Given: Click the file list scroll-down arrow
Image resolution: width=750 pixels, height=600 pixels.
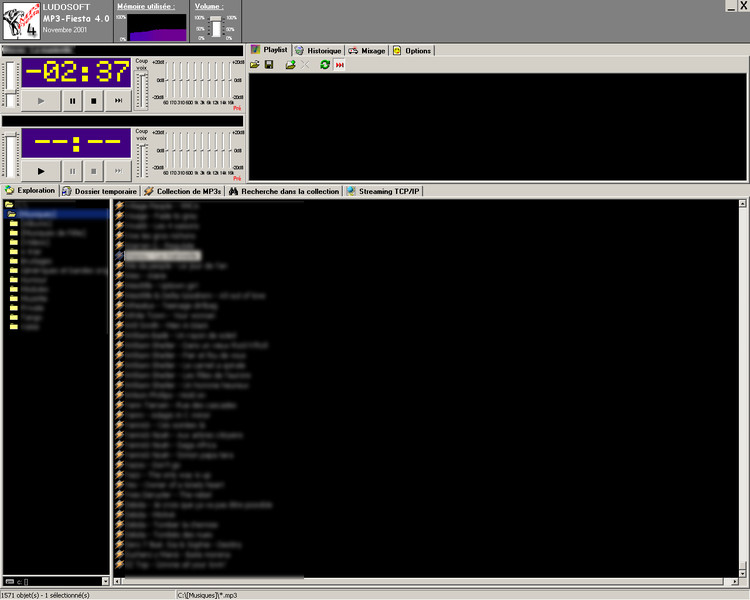Looking at the screenshot, I should [743, 571].
